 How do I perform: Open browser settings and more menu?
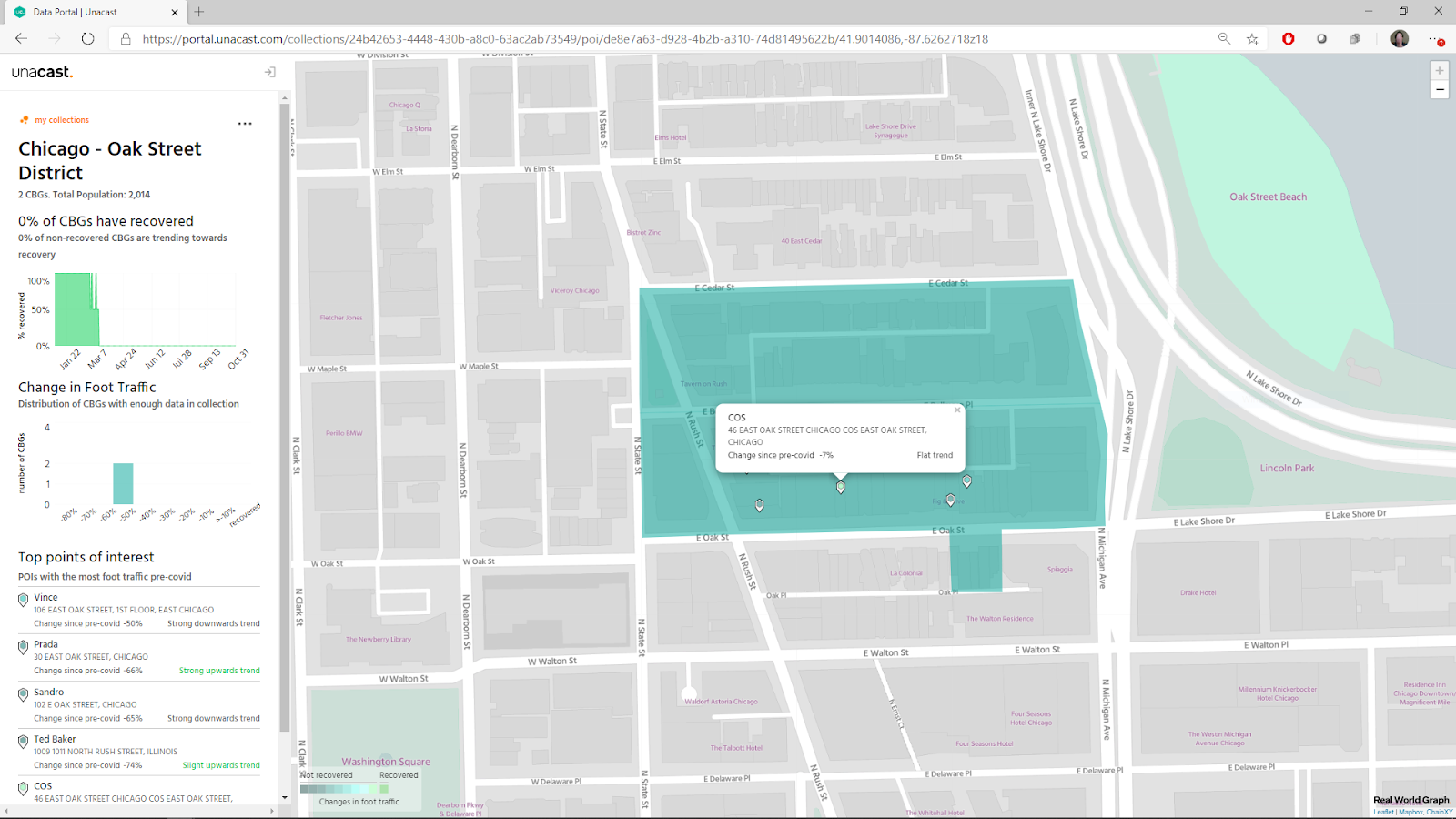(x=1435, y=38)
